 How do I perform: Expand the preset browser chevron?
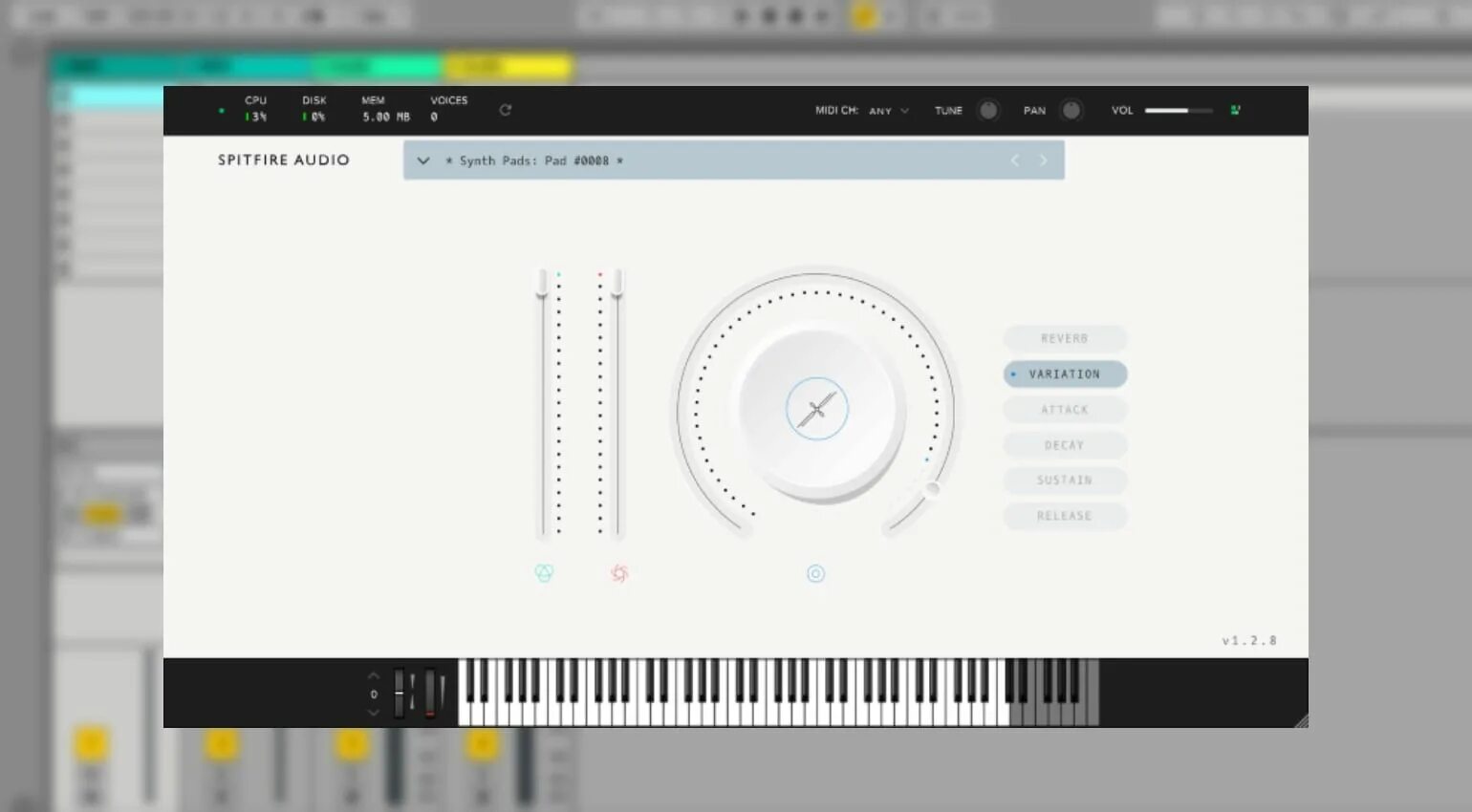coord(422,160)
